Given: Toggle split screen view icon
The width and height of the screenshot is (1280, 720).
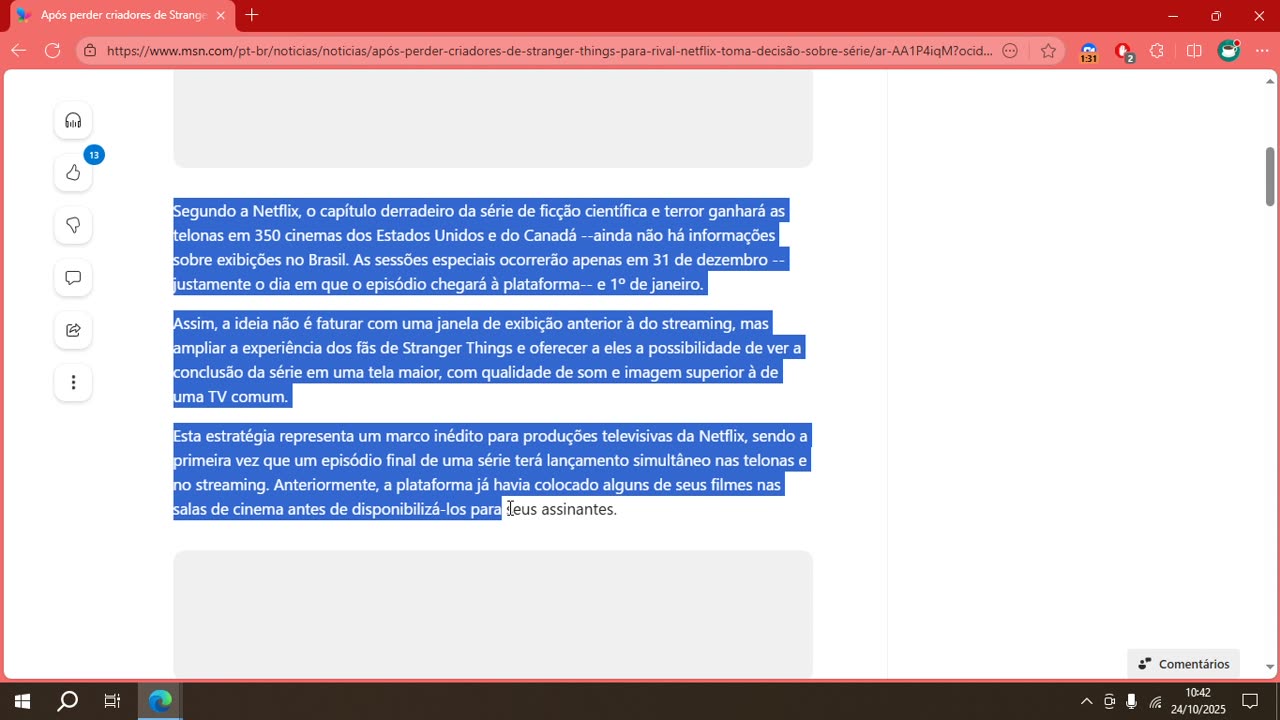Looking at the screenshot, I should tap(1194, 51).
